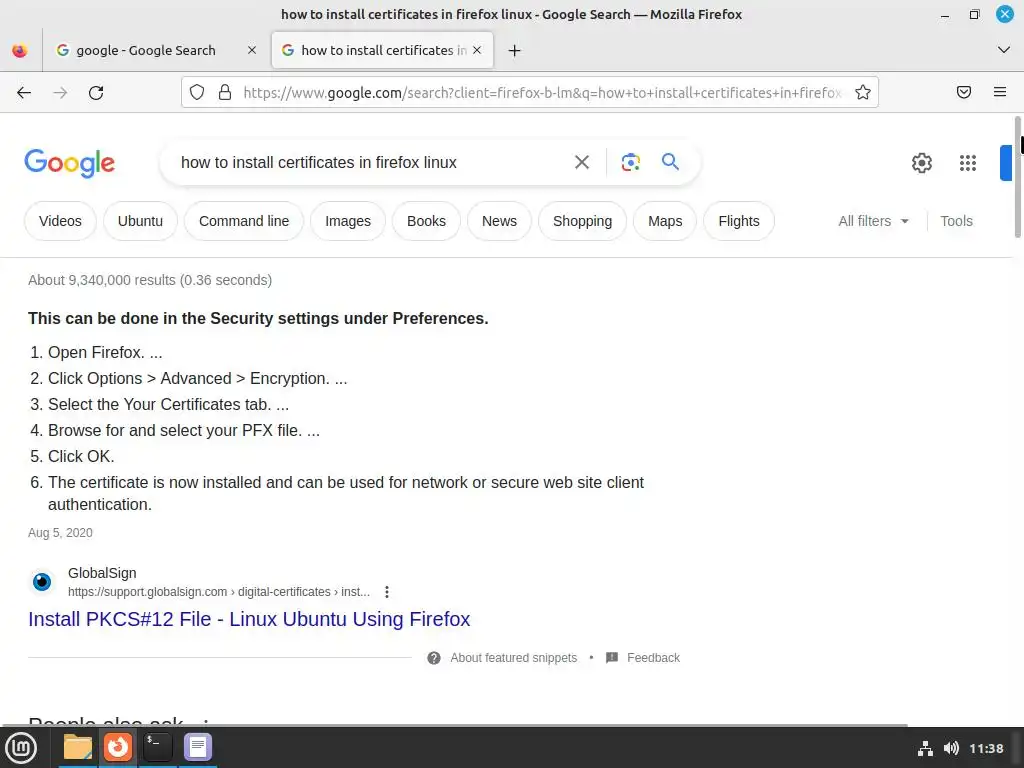Click the support.globalsign.com URL breadcrumb
Viewport: 1024px width, 768px height.
[219, 592]
